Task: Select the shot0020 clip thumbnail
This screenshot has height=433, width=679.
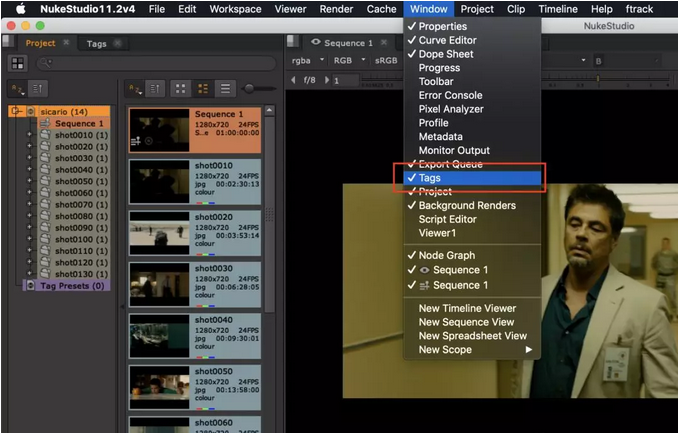Action: point(160,233)
